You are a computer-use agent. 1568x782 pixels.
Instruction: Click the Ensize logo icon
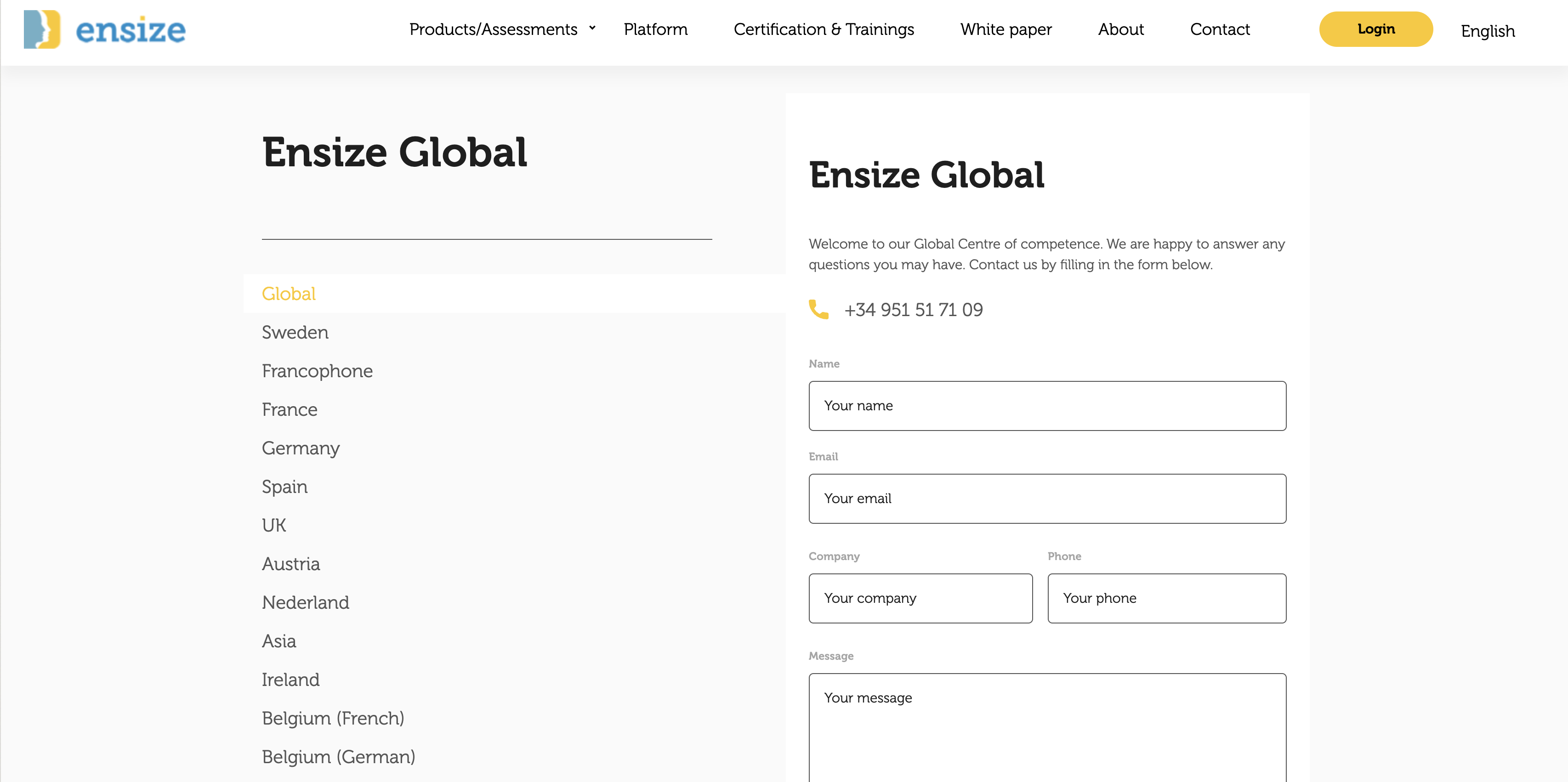click(x=42, y=29)
